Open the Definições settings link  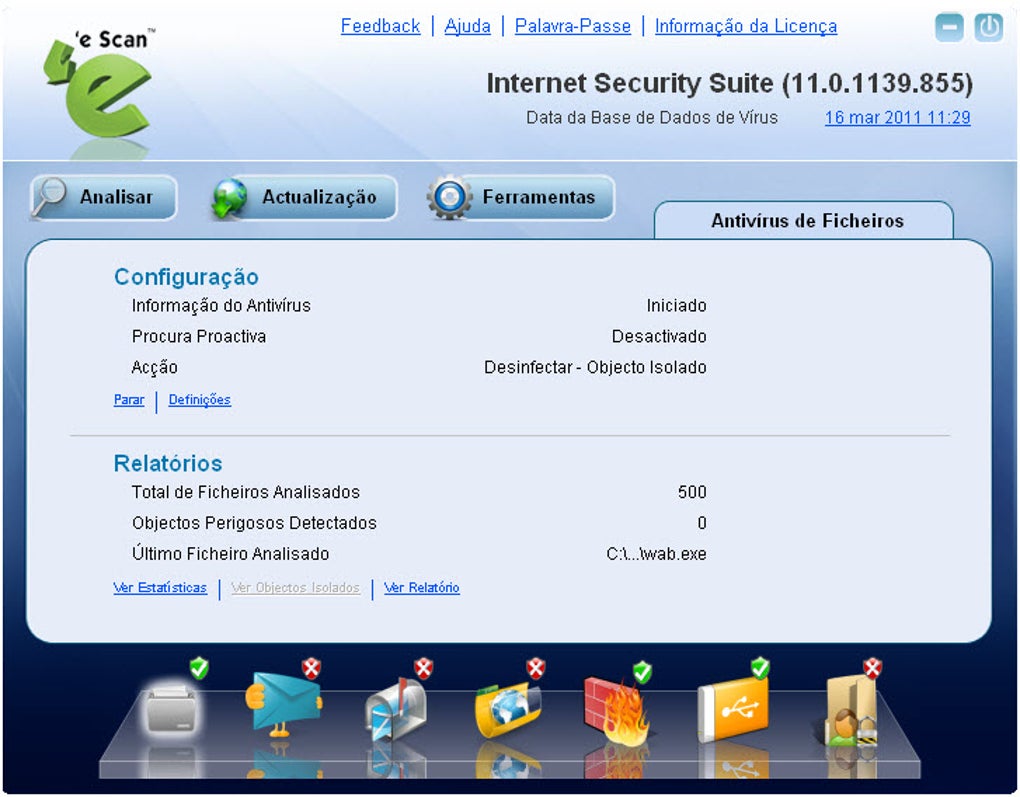pos(200,399)
